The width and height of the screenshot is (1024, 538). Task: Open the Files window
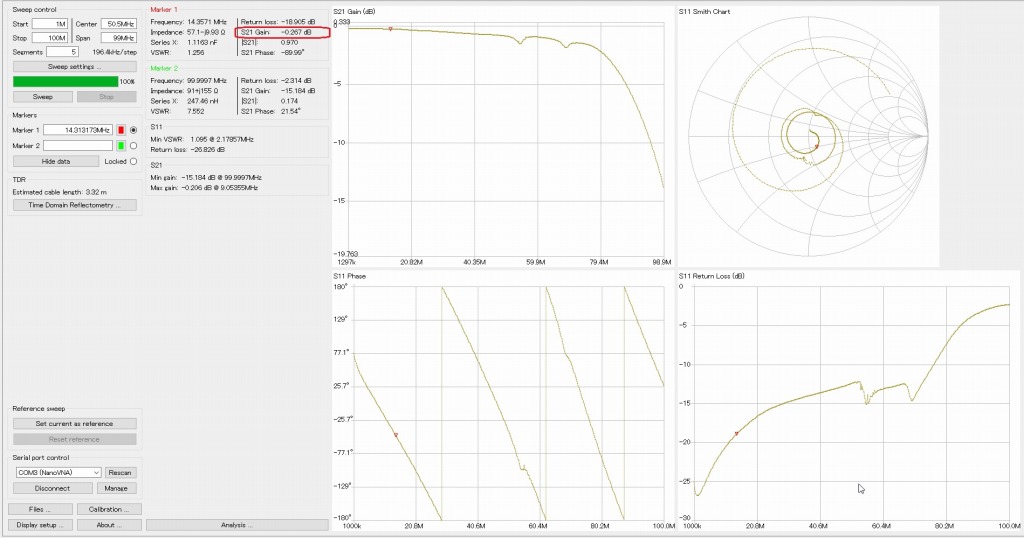click(40, 509)
